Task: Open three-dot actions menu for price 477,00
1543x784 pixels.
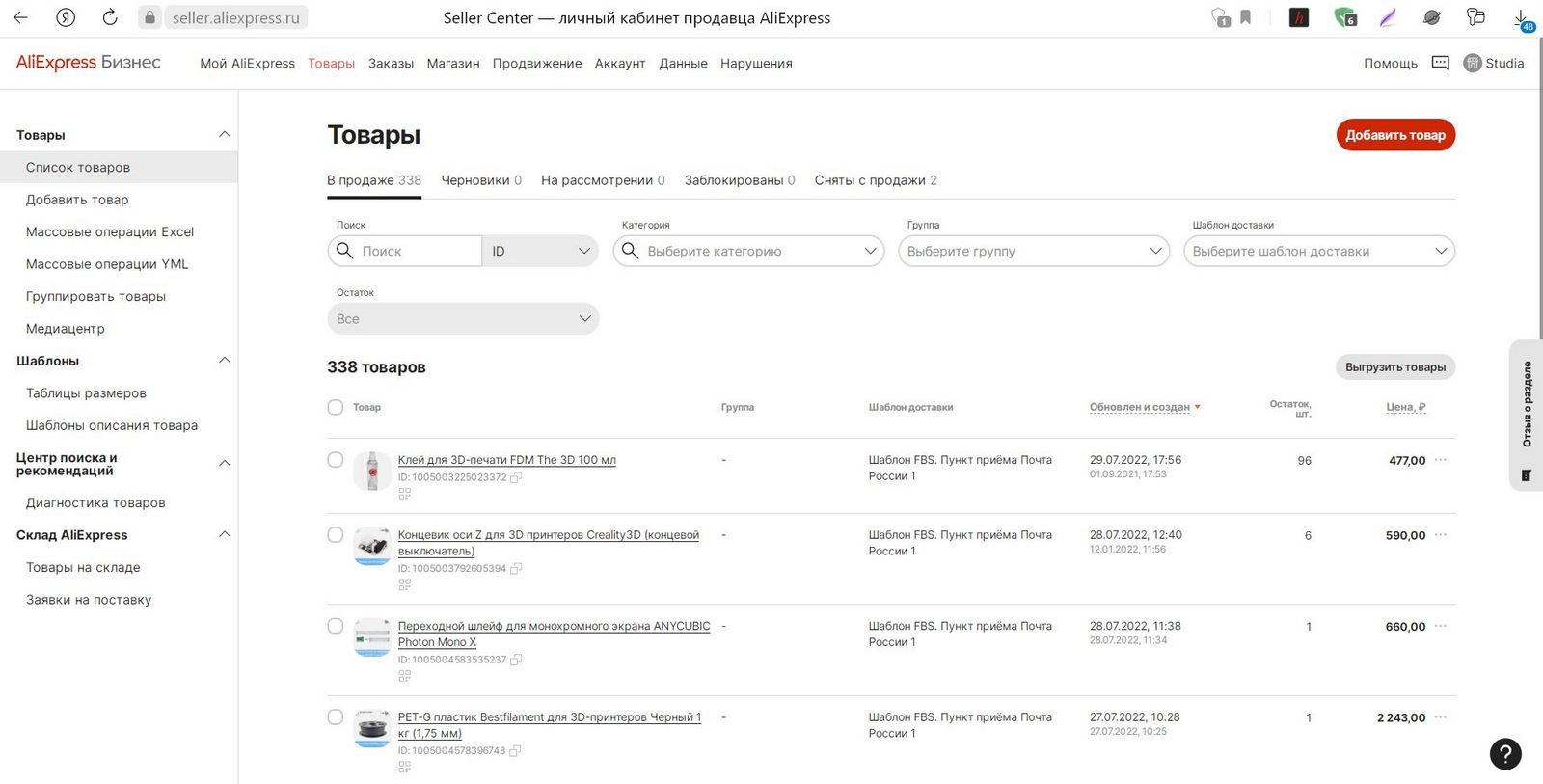Action: (x=1441, y=460)
